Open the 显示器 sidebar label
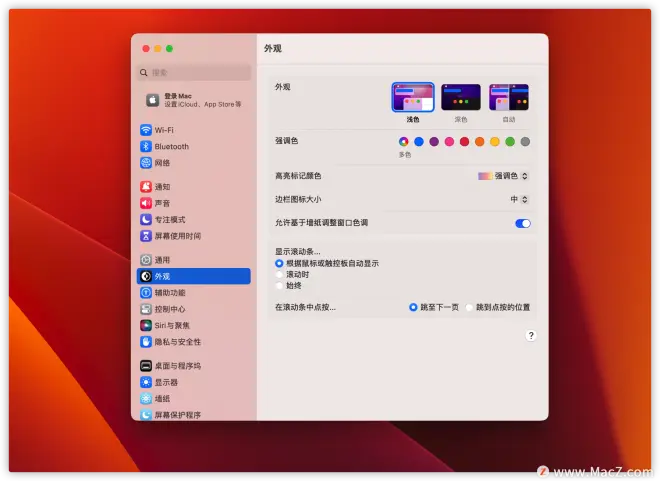The image size is (660, 481). click(x=166, y=382)
